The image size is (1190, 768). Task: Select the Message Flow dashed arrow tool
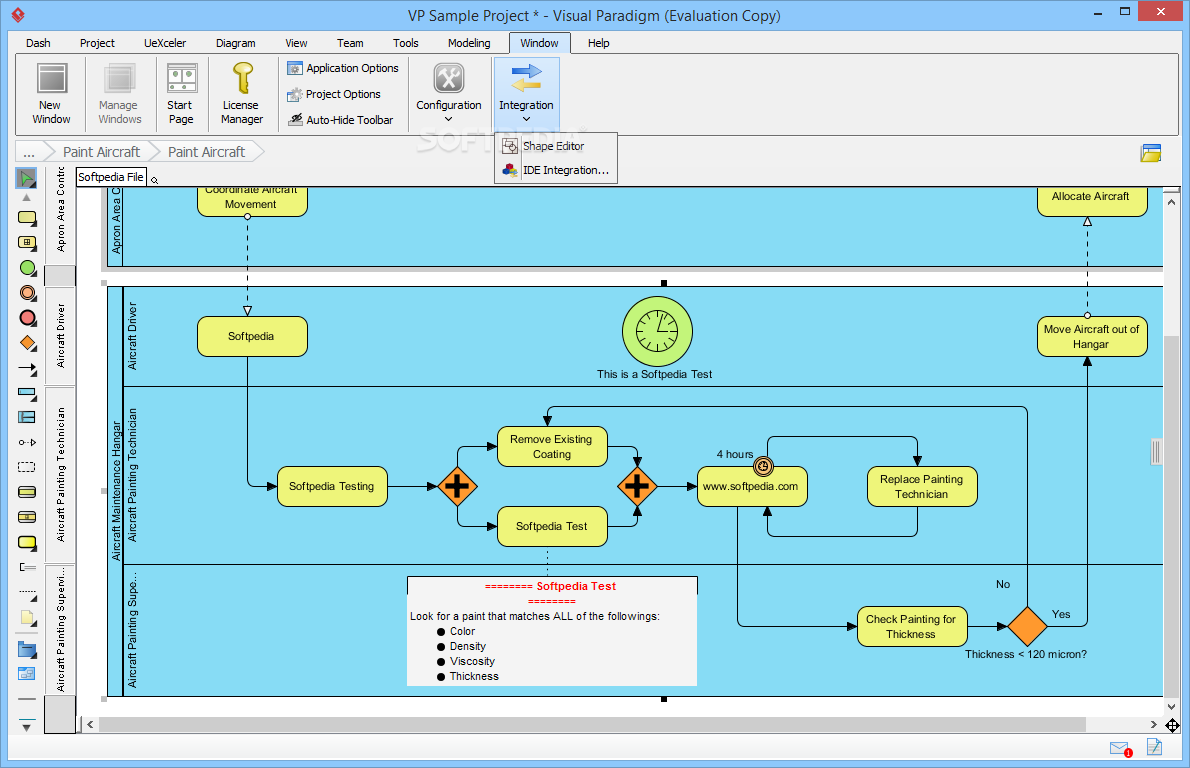tap(27, 442)
